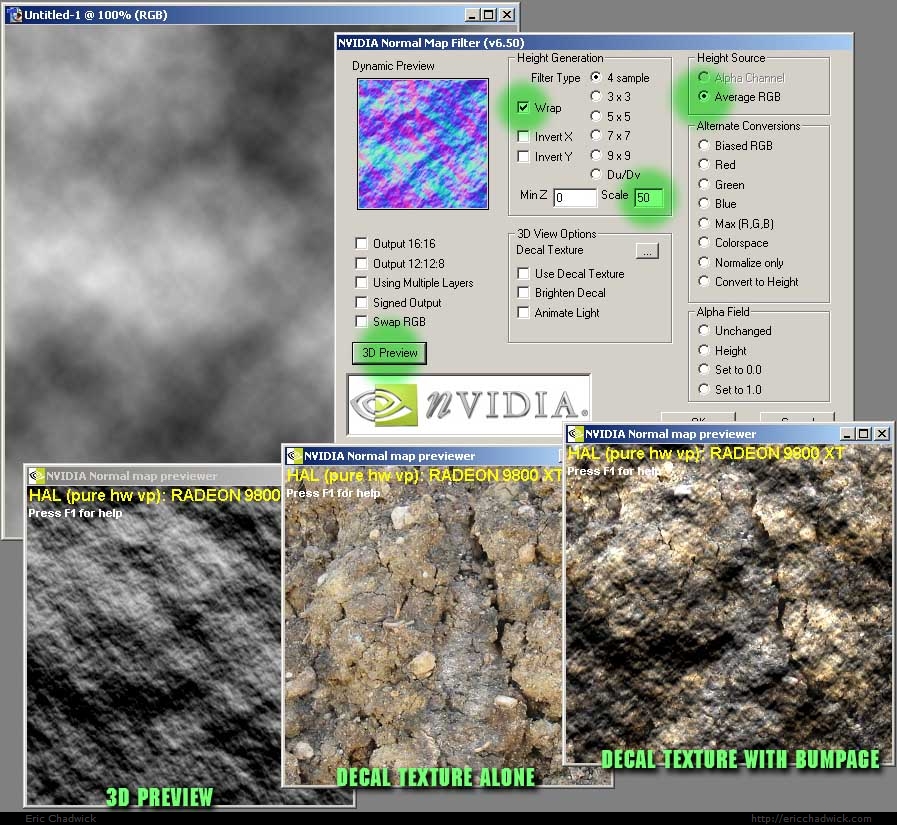897x825 pixels.
Task: Close the Untitled-1 document window
Action: 507,15
